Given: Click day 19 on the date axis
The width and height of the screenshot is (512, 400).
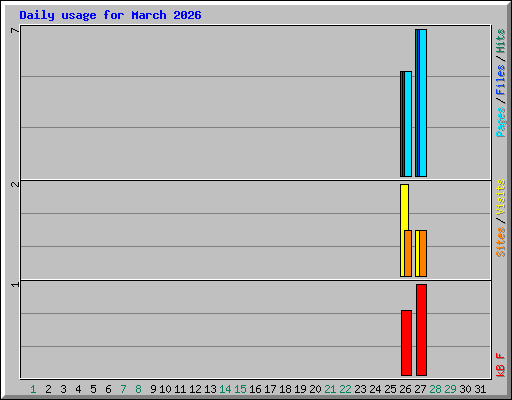Looking at the screenshot, I should click(300, 389).
